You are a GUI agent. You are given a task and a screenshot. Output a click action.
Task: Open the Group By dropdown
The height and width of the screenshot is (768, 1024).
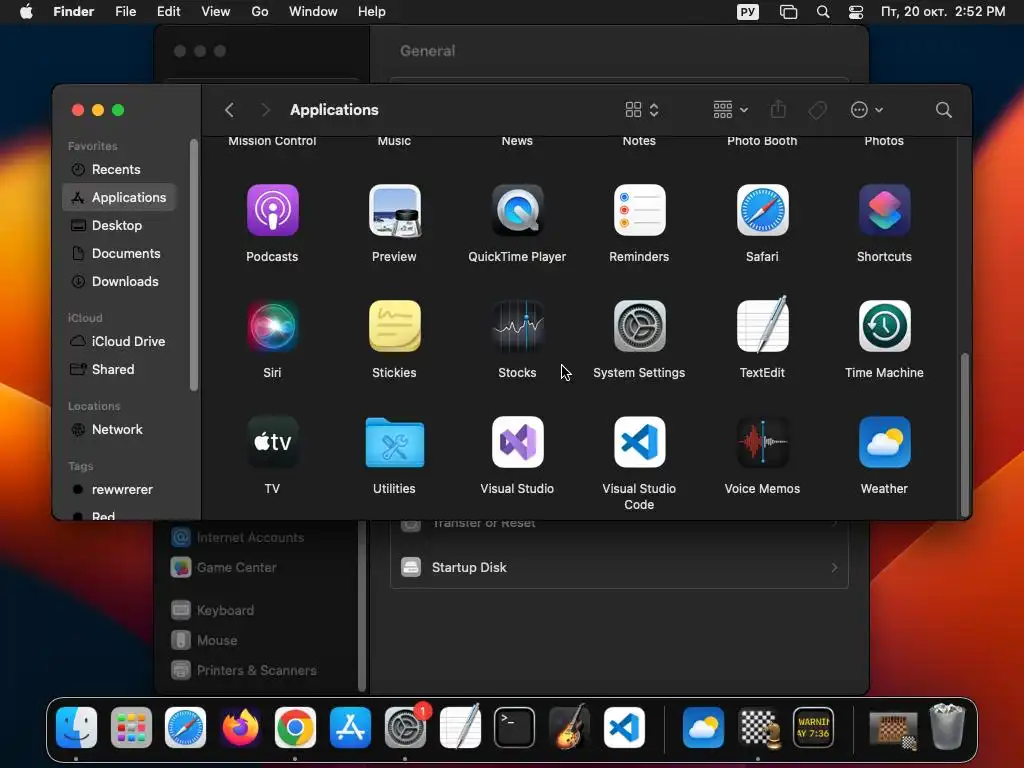coord(730,110)
